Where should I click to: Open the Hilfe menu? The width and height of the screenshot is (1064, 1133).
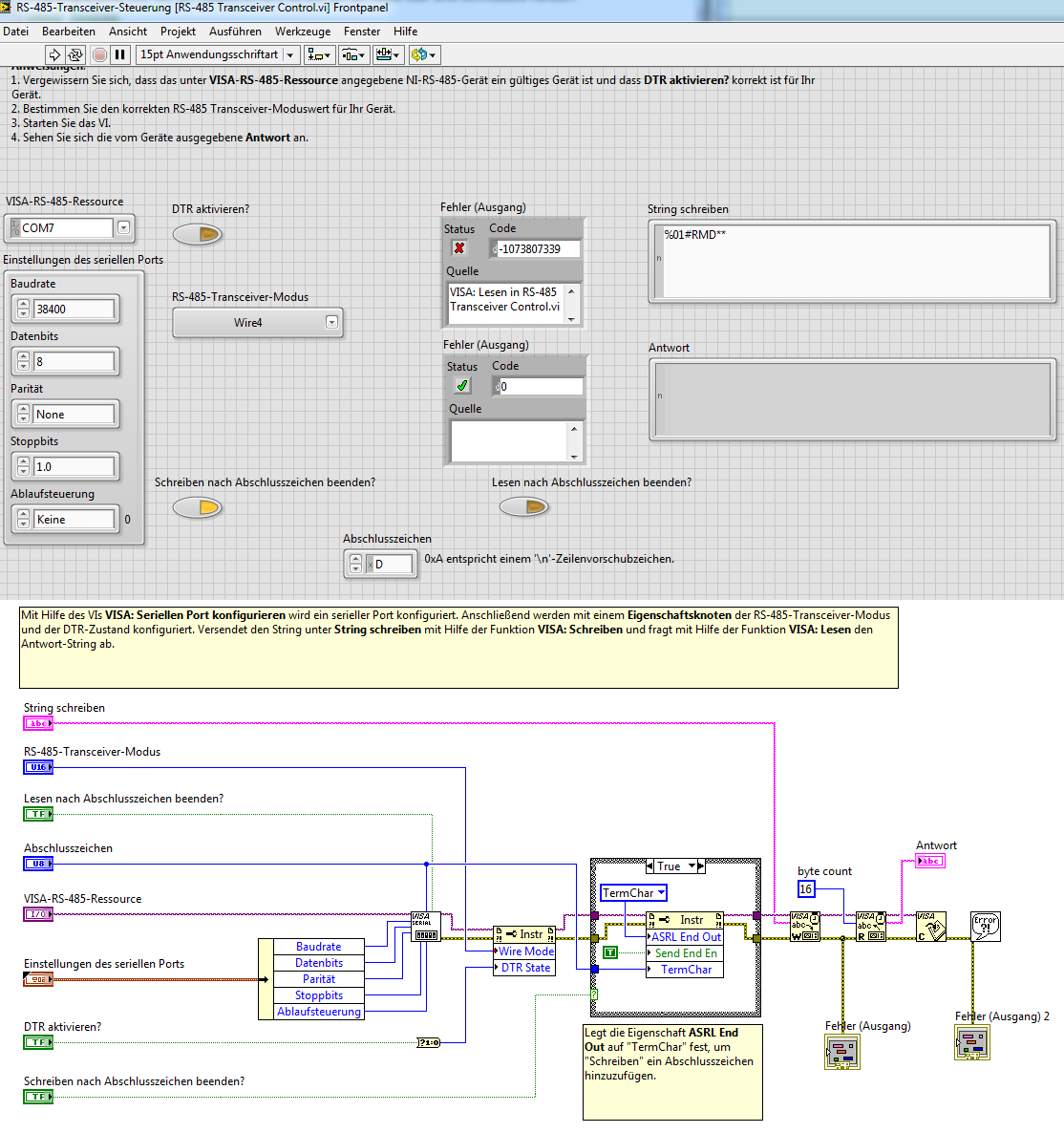point(405,32)
